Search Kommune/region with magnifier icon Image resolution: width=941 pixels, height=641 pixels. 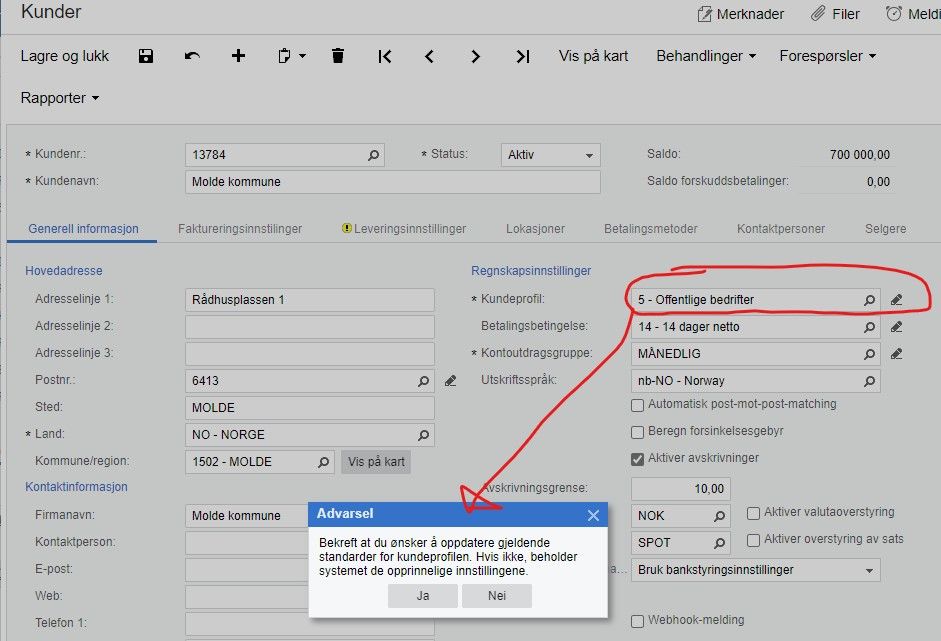tap(323, 462)
